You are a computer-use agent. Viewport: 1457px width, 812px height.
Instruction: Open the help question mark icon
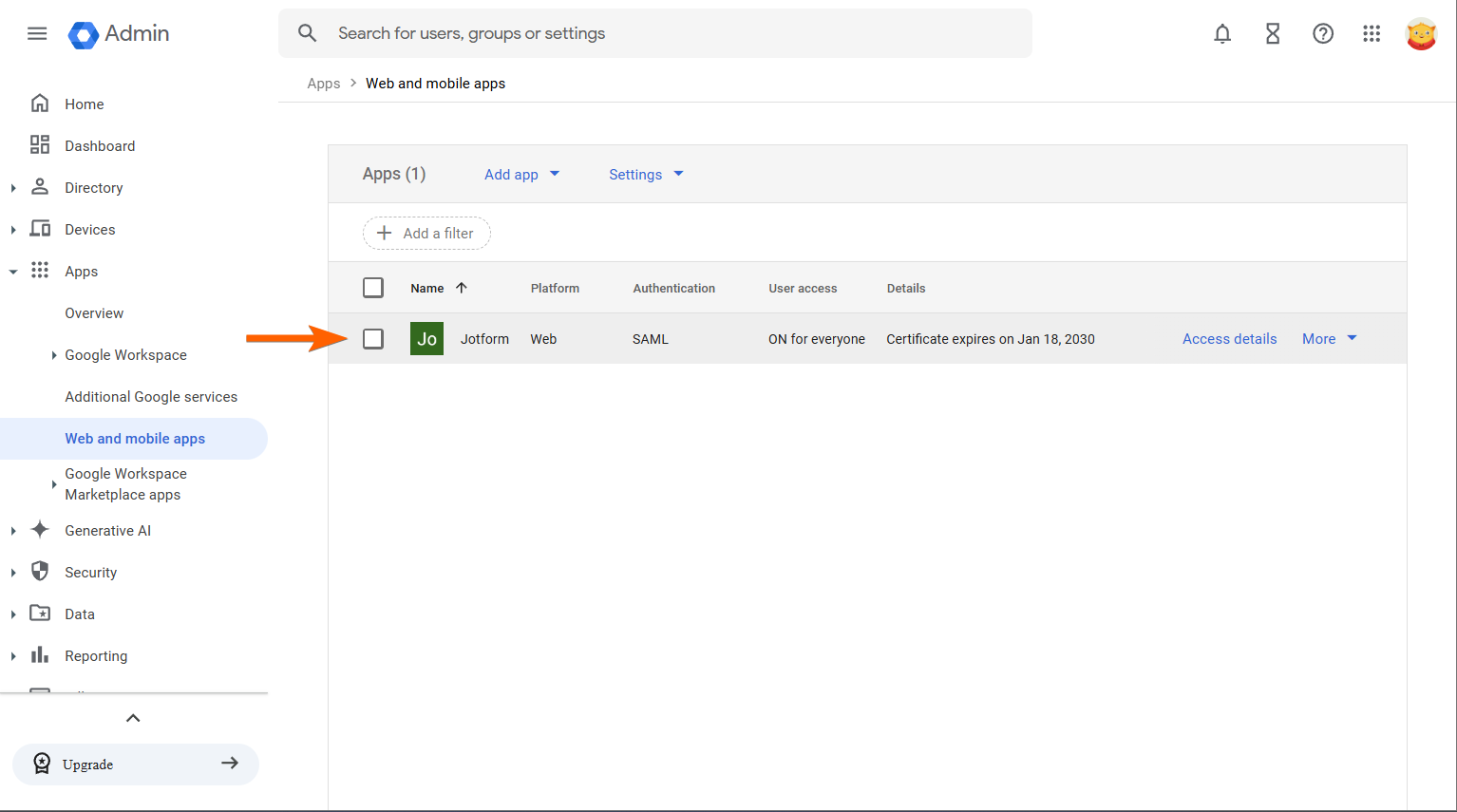[1323, 34]
